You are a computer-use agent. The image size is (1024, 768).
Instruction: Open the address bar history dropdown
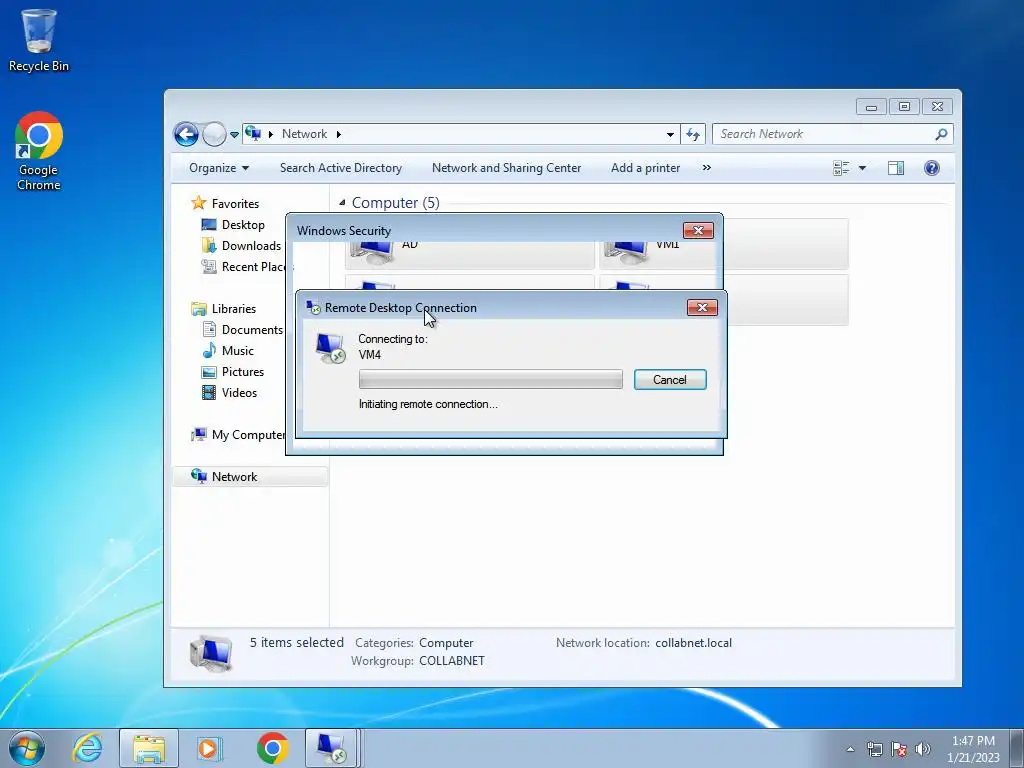(x=670, y=135)
